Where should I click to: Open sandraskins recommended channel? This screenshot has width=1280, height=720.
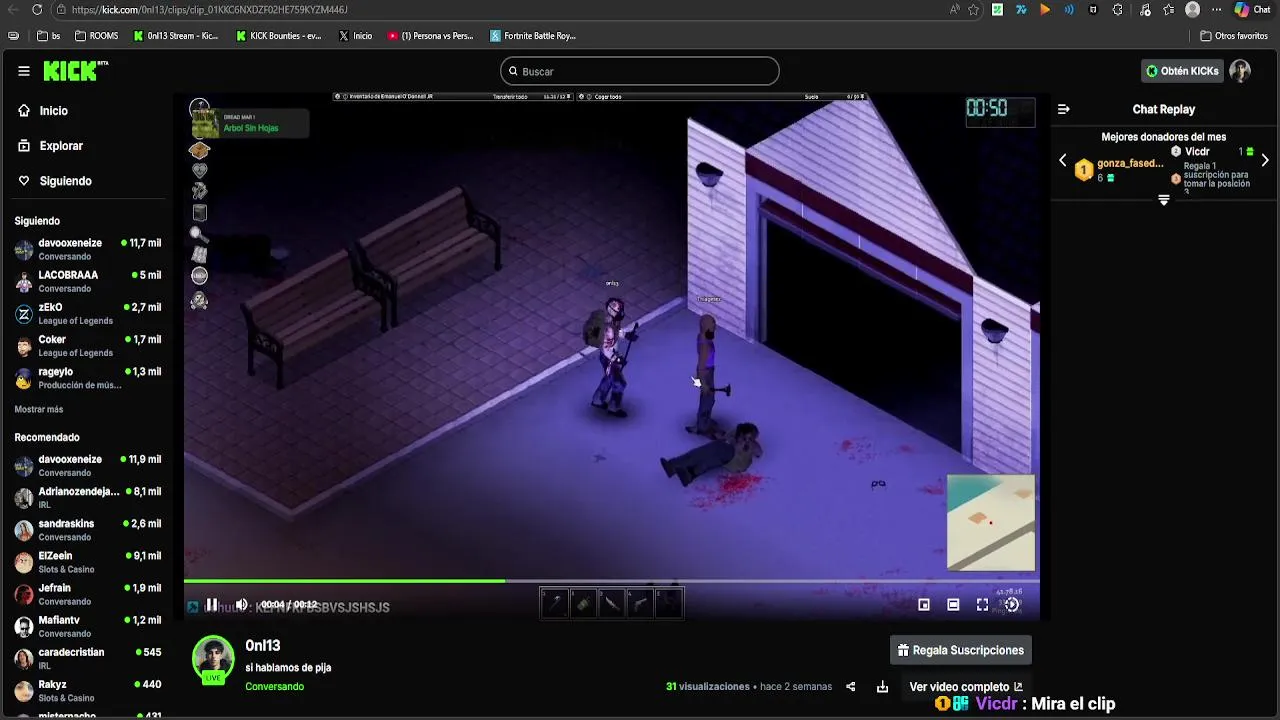pyautogui.click(x=88, y=530)
